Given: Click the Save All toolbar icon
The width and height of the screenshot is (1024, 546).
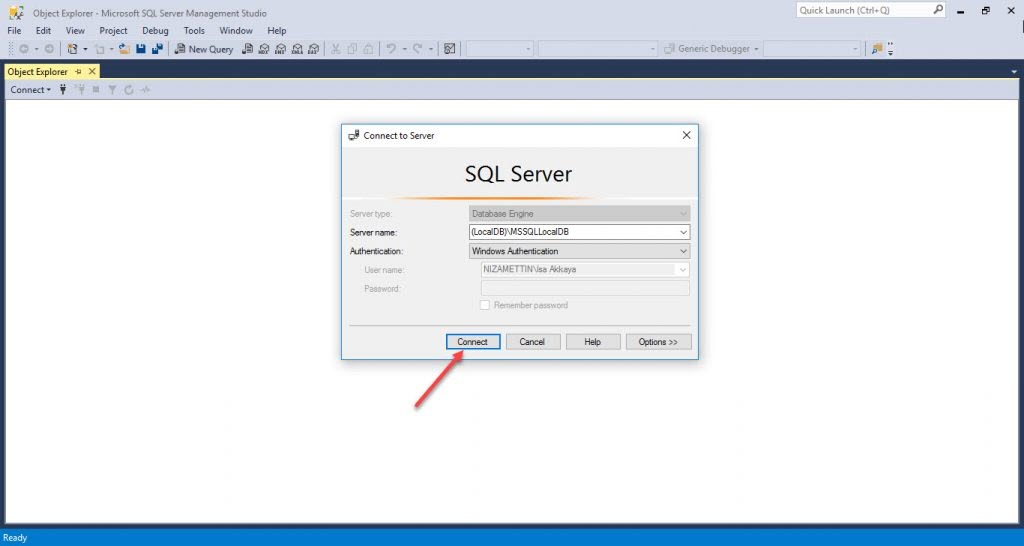Looking at the screenshot, I should (x=158, y=49).
